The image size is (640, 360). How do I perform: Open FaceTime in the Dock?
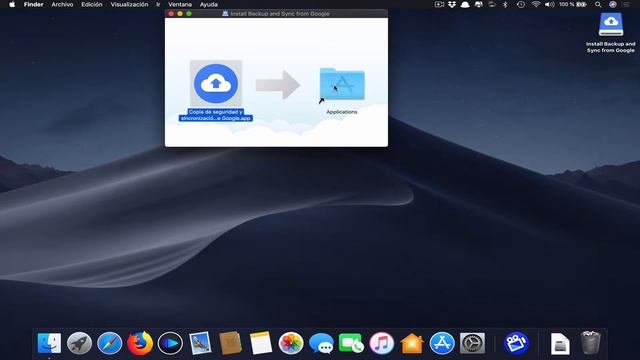coord(351,343)
